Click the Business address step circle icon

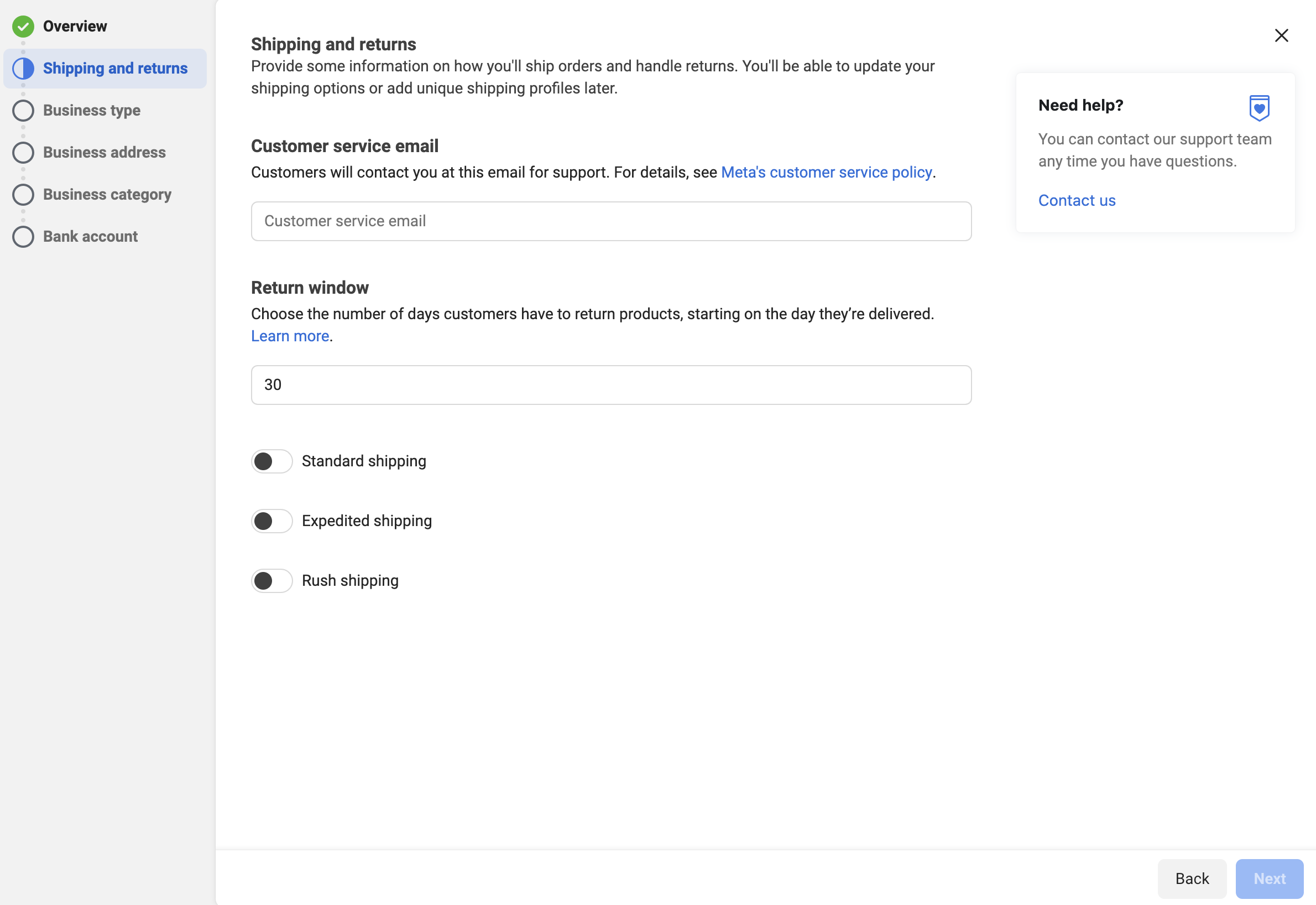pos(23,153)
